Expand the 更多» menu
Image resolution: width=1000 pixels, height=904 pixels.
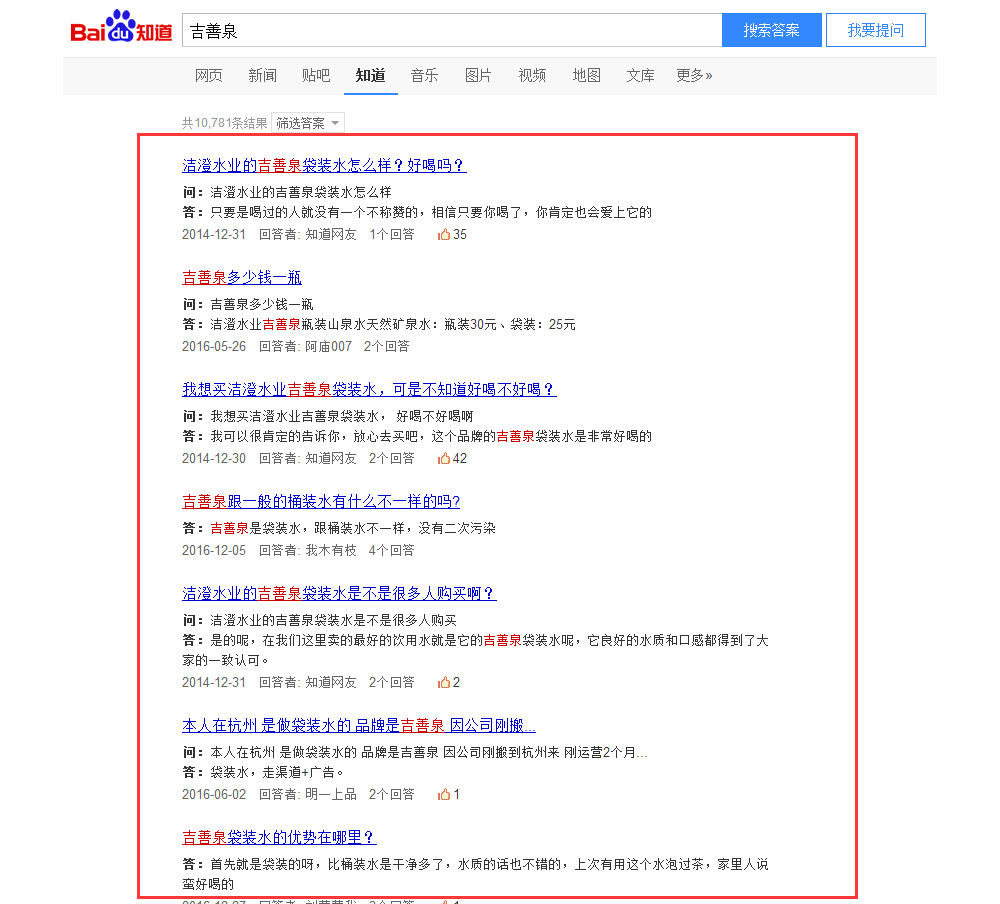pyautogui.click(x=695, y=76)
